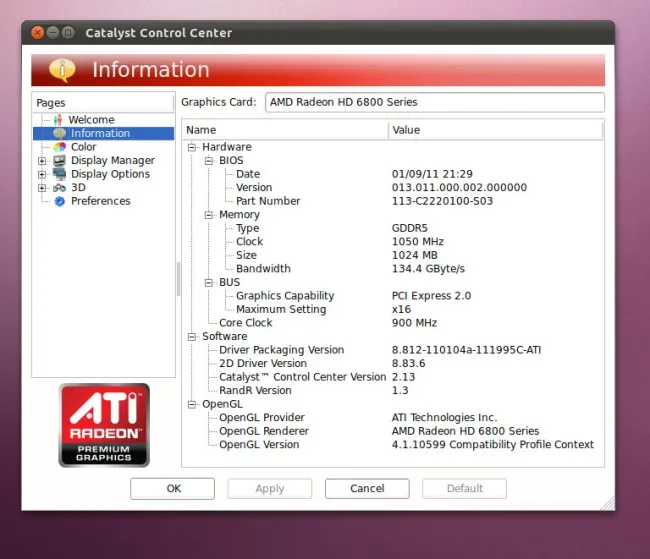Open Preferences via its gear icon
650x559 pixels.
[60, 201]
